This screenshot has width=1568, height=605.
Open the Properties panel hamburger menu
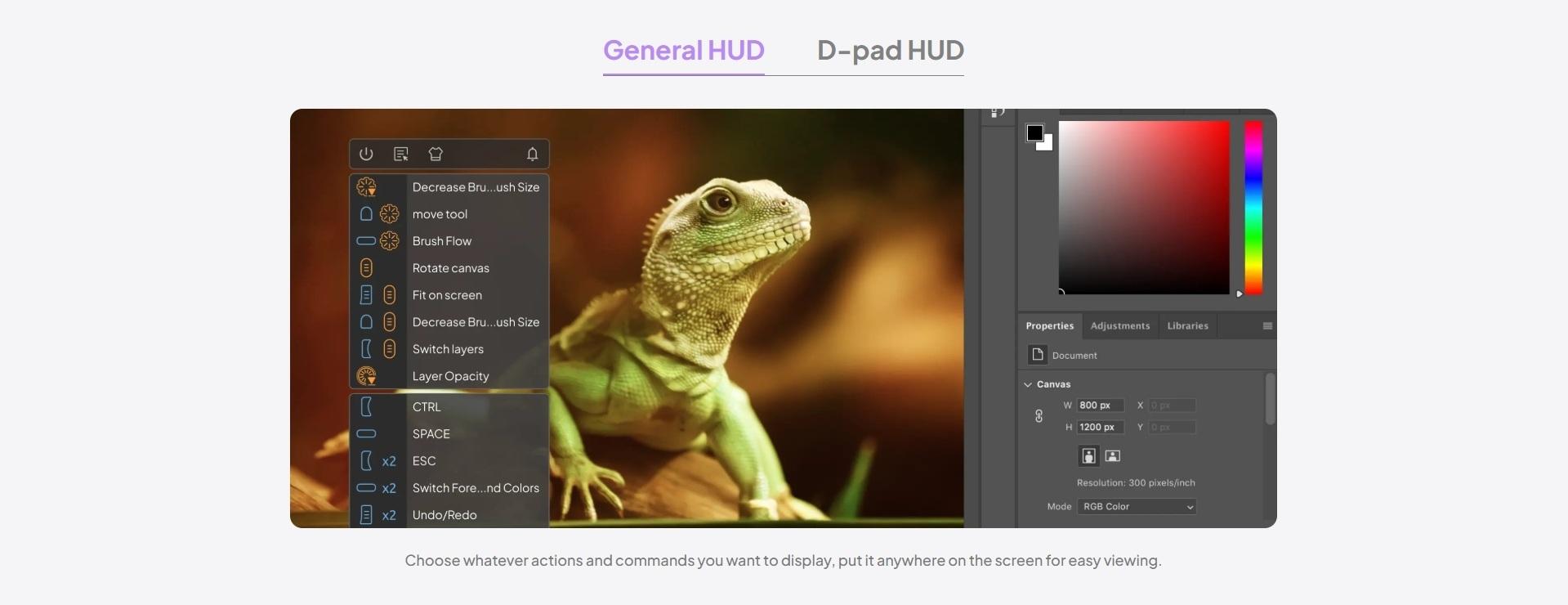pos(1267,326)
